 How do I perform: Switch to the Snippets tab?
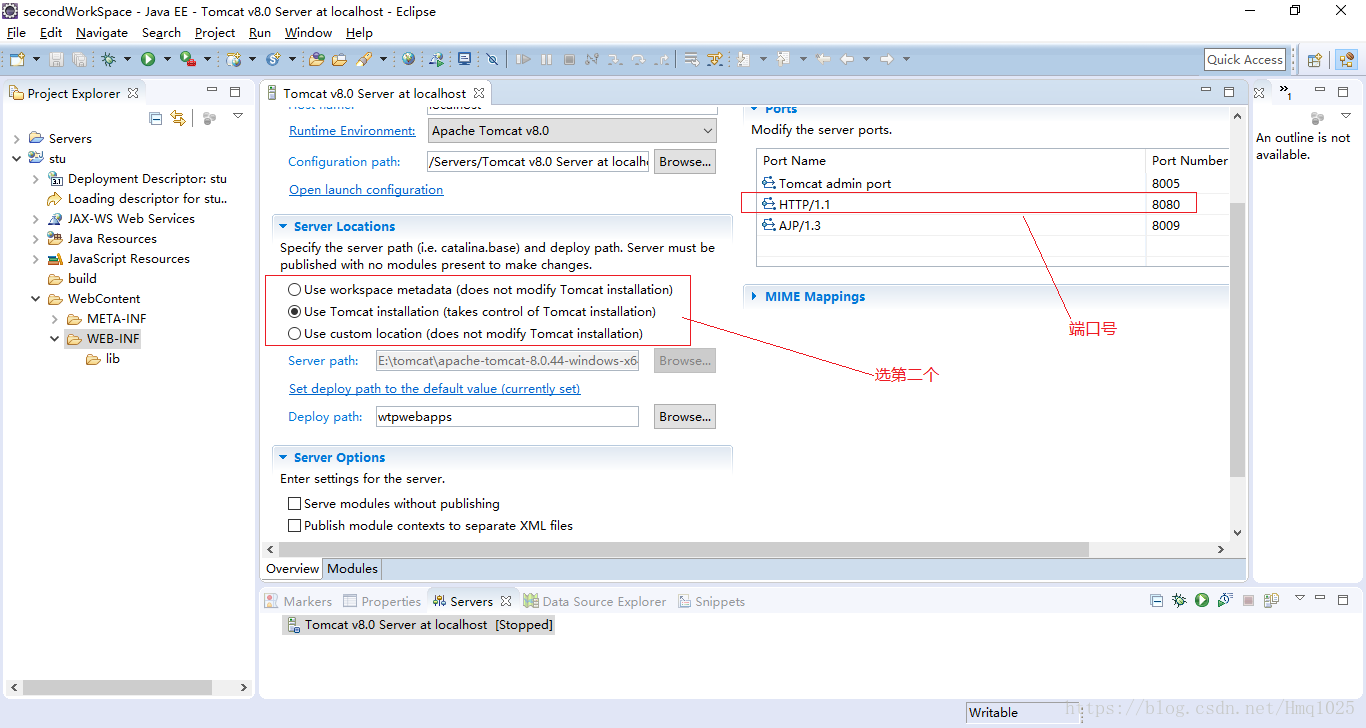coord(711,602)
